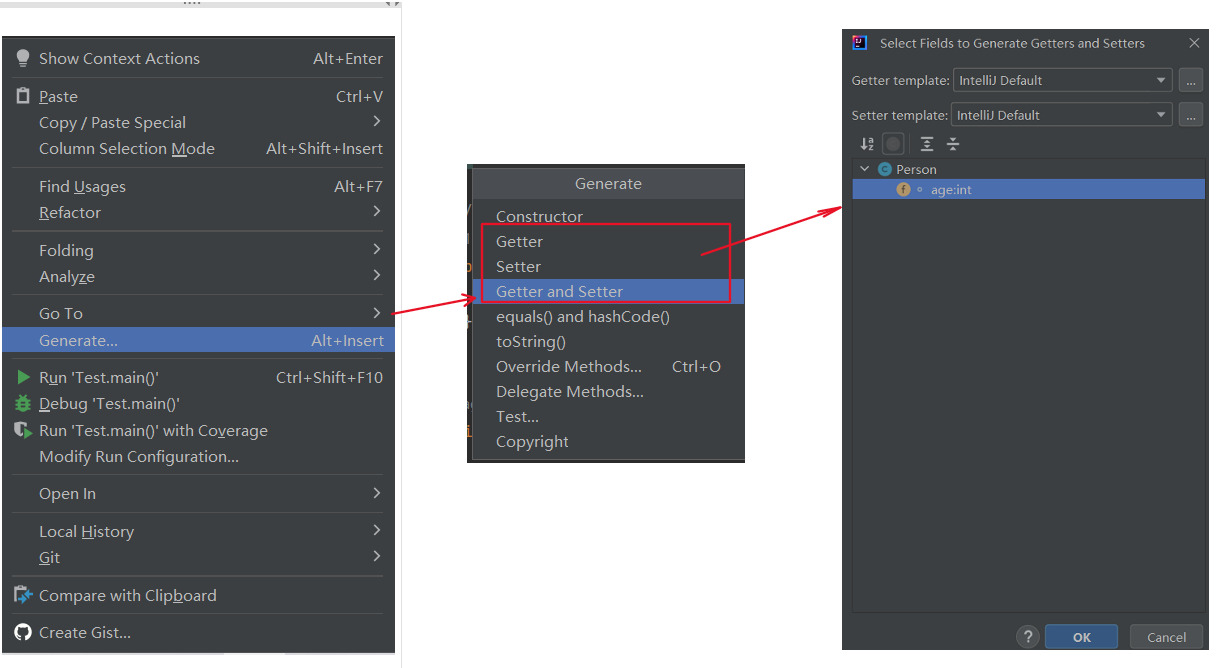Click the GitHub icon beside Create Gist
This screenshot has width=1231, height=668.
23,632
